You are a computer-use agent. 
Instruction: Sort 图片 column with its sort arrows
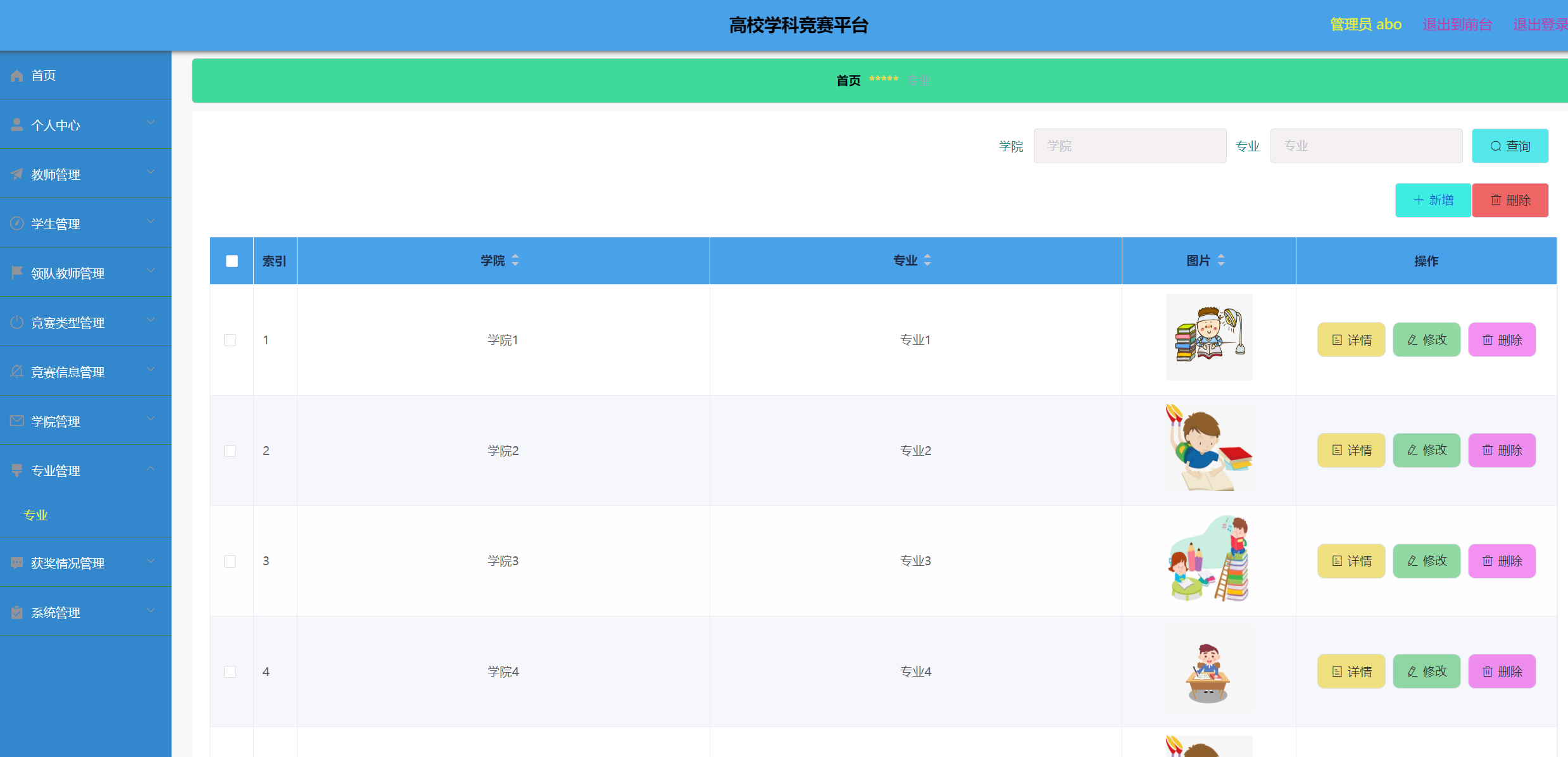[x=1221, y=260]
